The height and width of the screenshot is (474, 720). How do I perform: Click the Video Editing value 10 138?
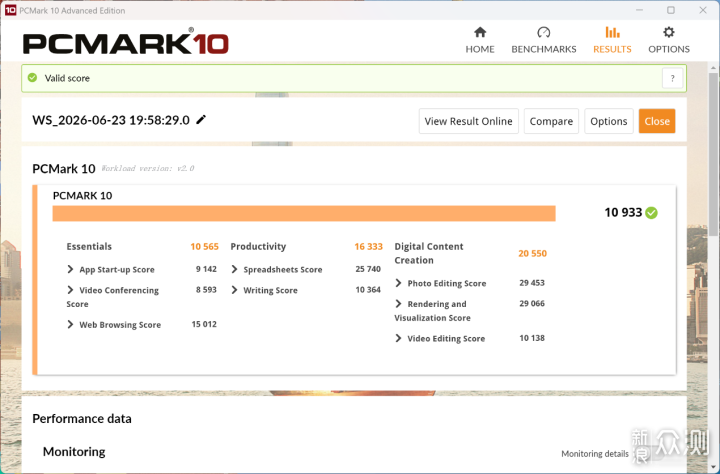[532, 338]
